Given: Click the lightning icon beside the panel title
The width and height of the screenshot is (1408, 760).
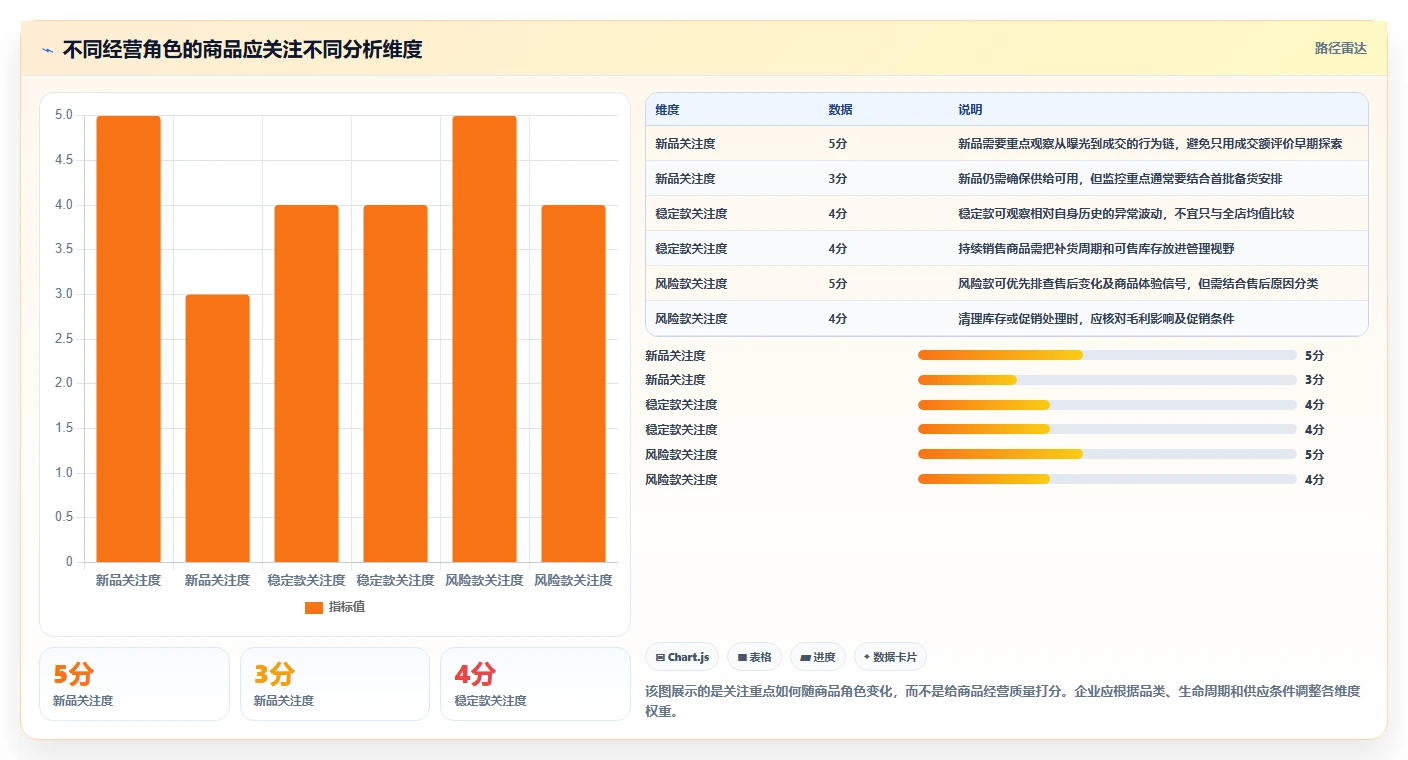Looking at the screenshot, I should tap(47, 50).
